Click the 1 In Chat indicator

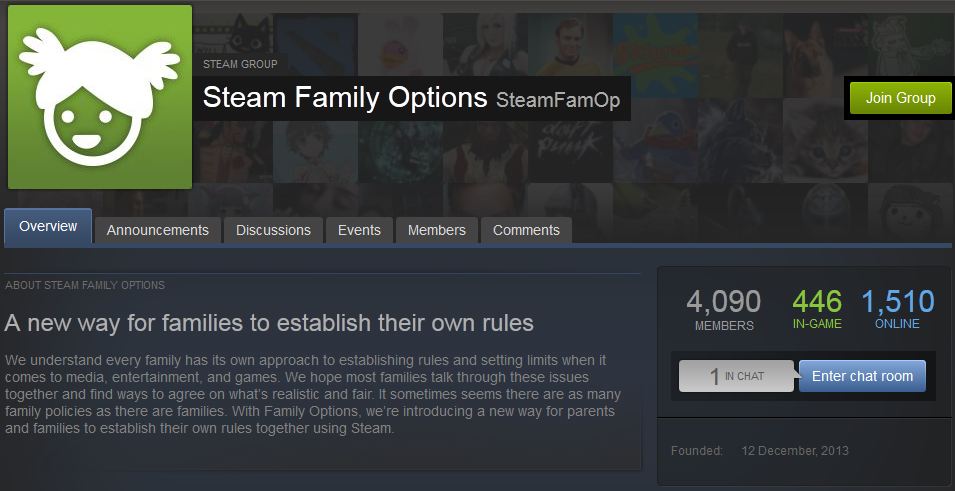(736, 376)
